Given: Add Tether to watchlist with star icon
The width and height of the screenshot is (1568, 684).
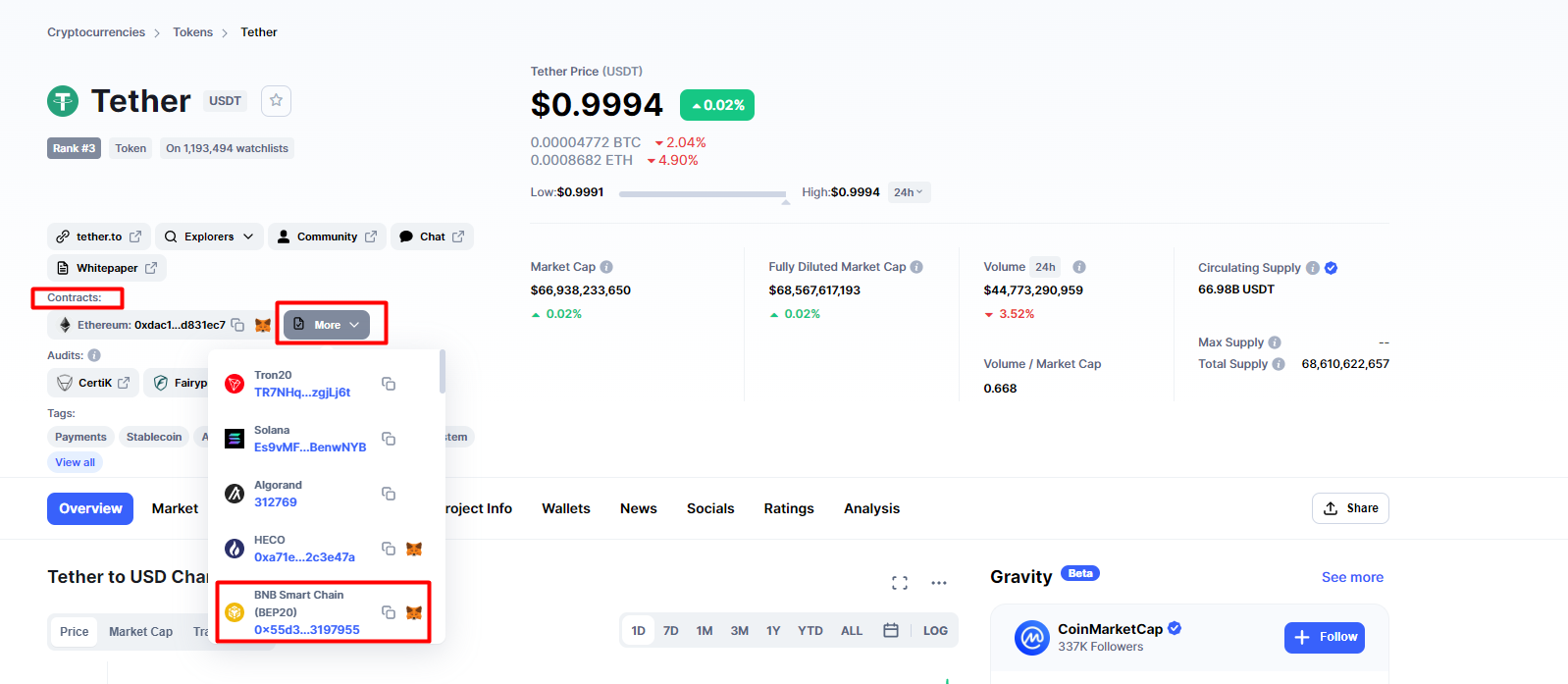Looking at the screenshot, I should (x=276, y=100).
